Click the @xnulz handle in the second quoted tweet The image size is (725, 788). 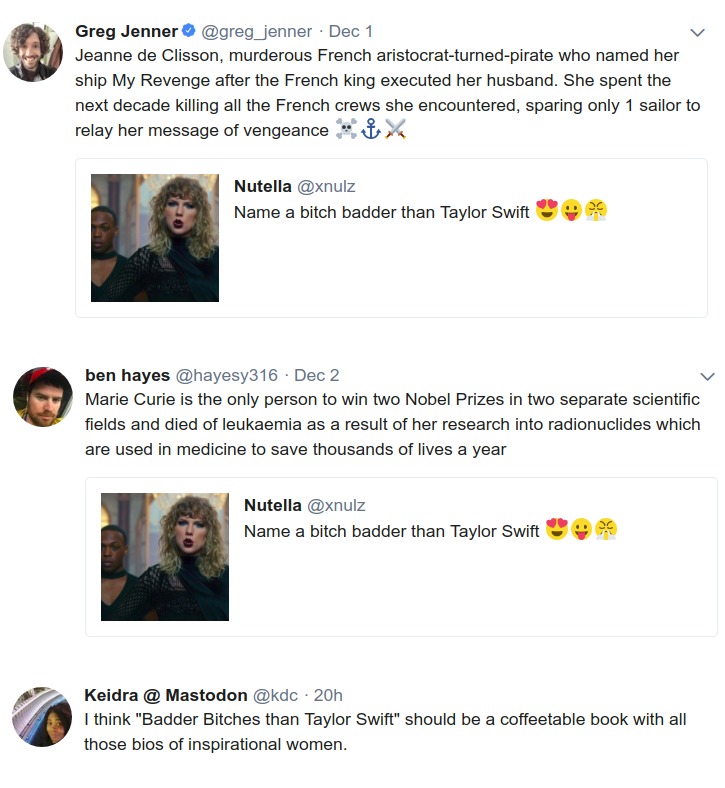(x=336, y=505)
